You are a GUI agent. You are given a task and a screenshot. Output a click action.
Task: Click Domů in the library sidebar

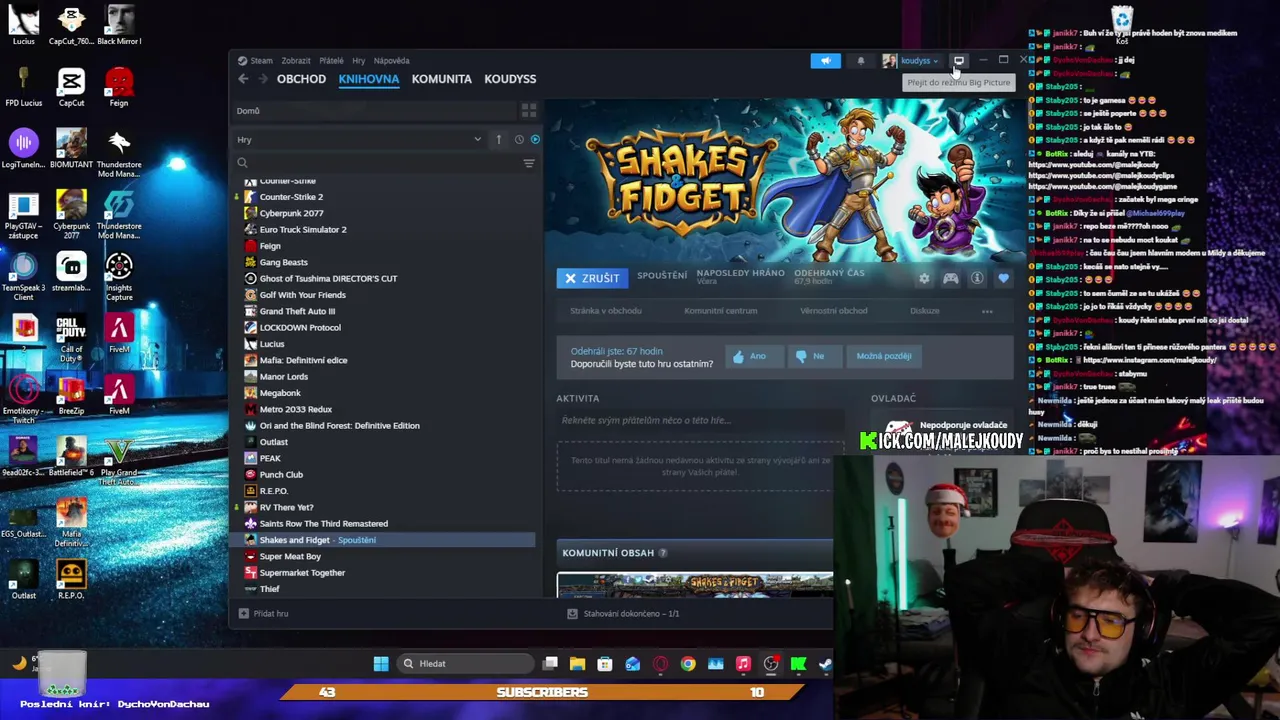pos(248,111)
